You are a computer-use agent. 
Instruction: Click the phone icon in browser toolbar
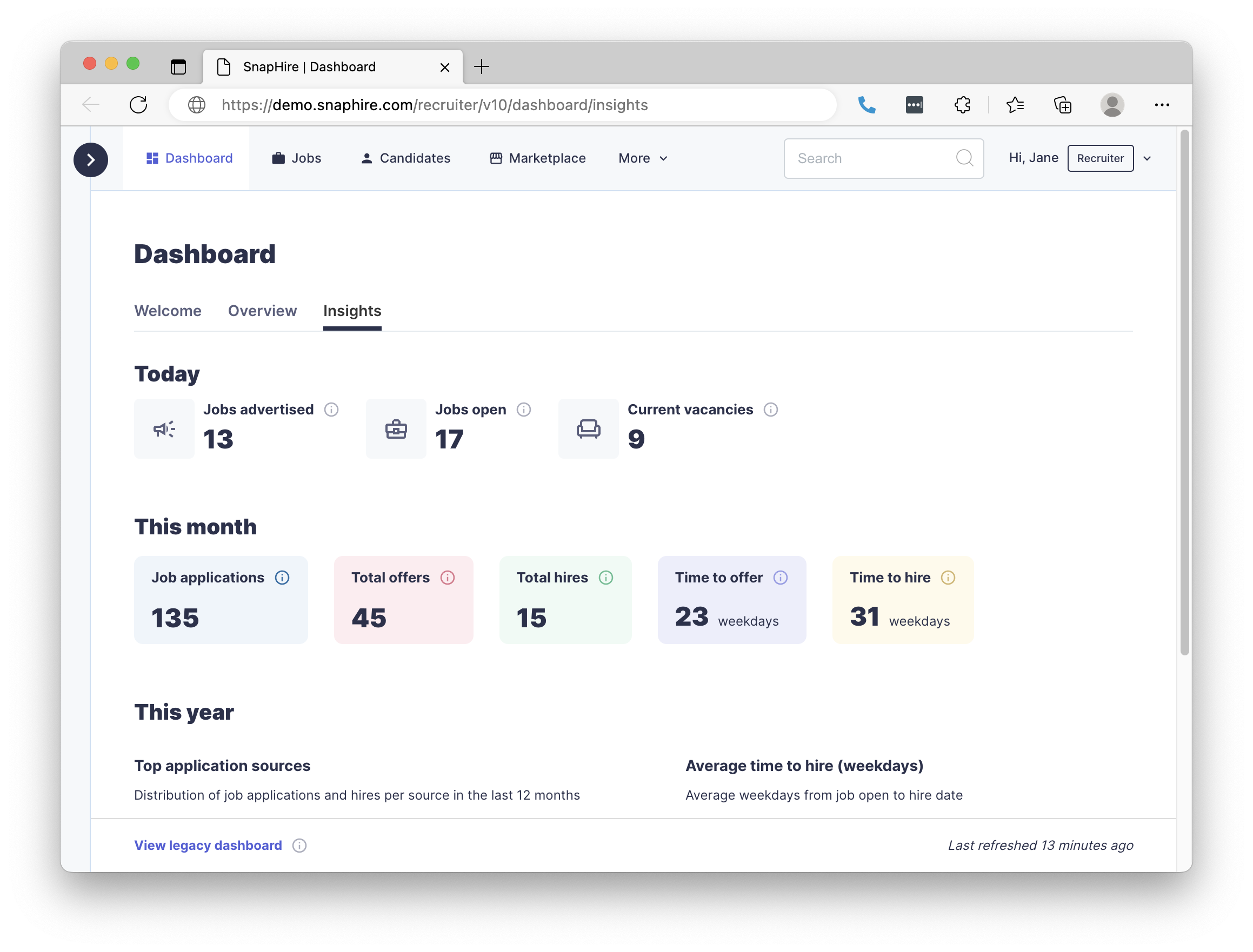point(867,105)
